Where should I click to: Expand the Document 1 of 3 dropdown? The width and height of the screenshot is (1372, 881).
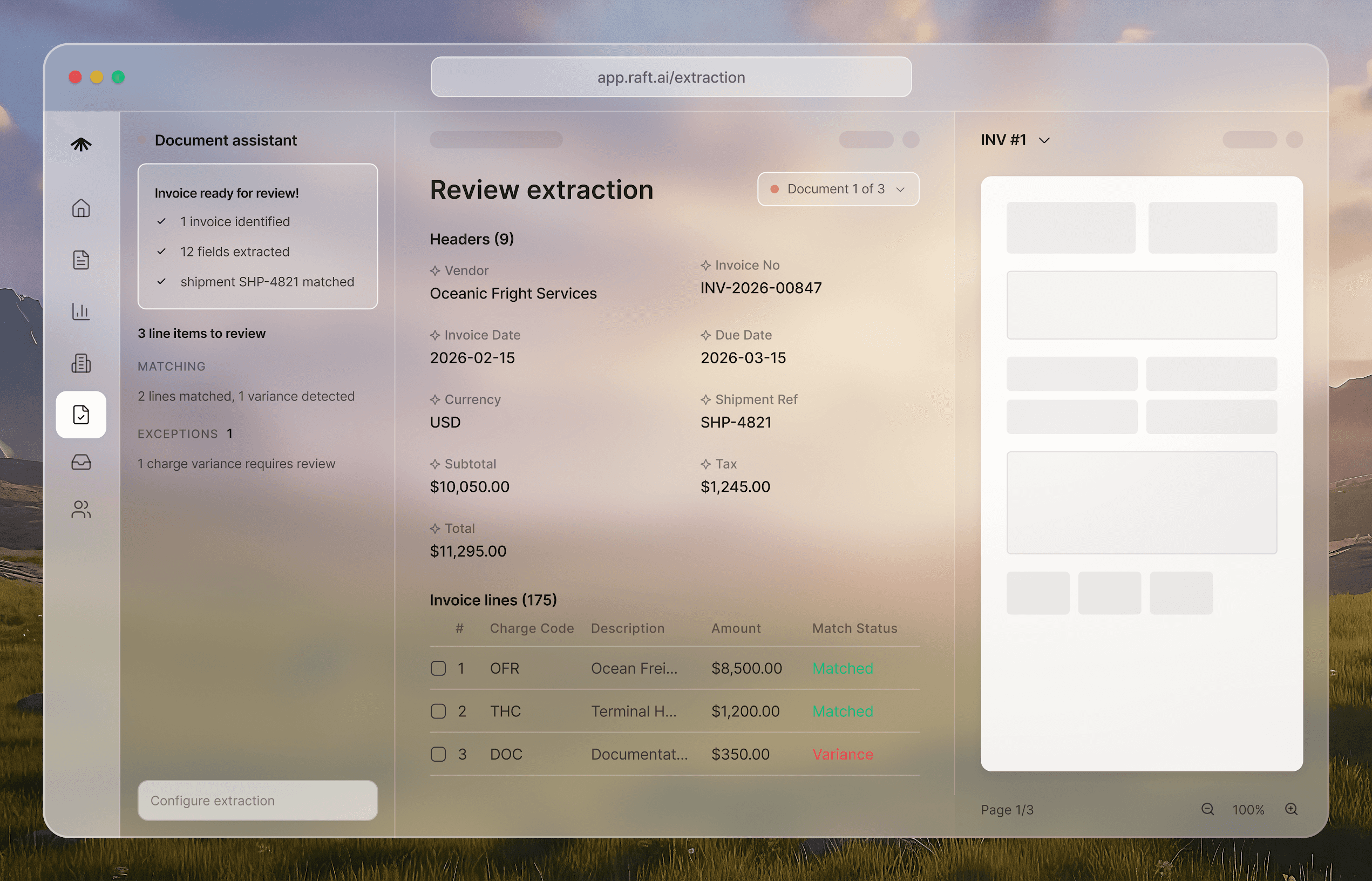(x=838, y=189)
